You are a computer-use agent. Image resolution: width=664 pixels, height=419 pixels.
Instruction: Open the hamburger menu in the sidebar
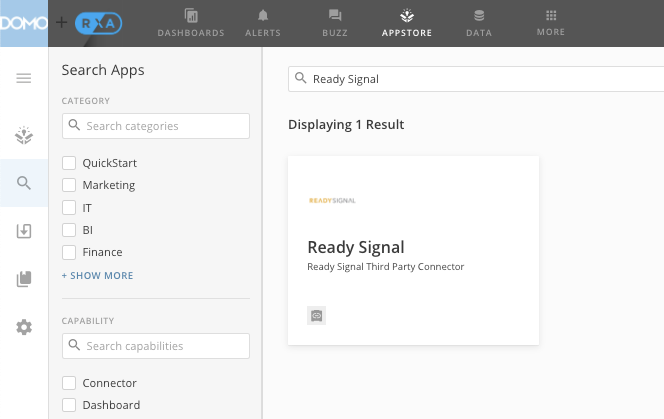click(24, 78)
